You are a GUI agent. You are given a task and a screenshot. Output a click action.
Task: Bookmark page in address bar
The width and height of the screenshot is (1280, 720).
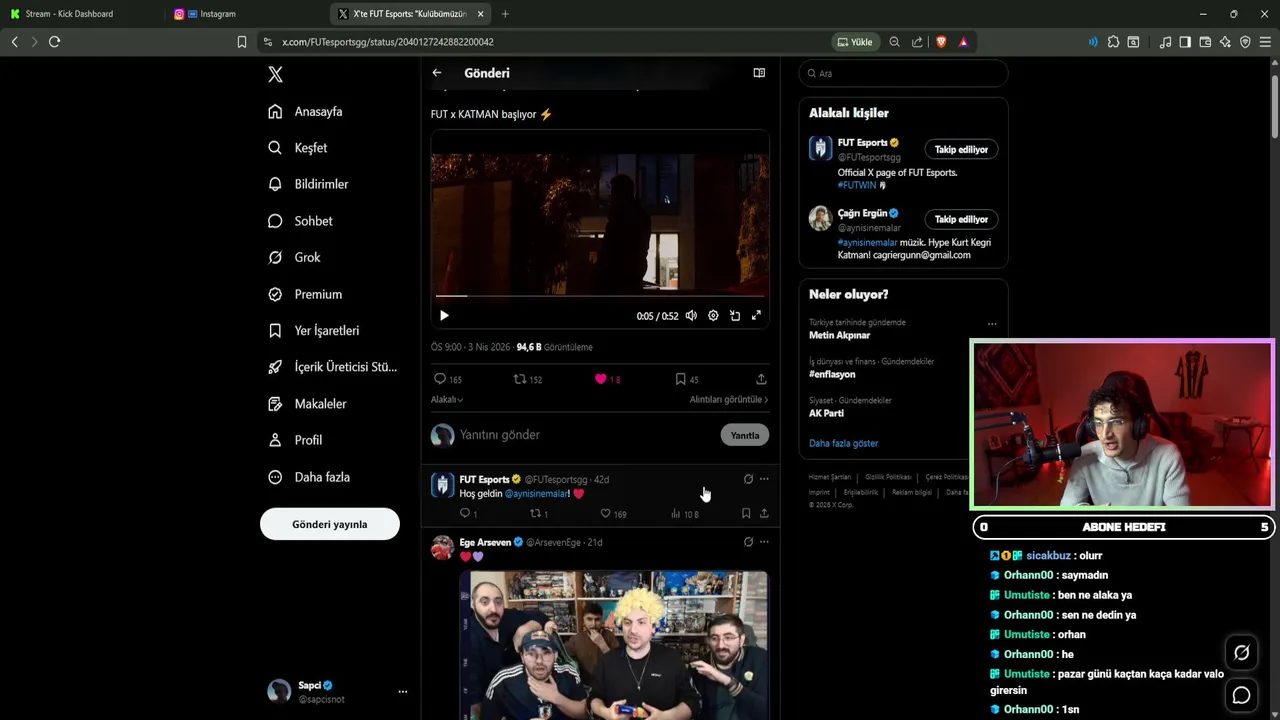[x=242, y=42]
